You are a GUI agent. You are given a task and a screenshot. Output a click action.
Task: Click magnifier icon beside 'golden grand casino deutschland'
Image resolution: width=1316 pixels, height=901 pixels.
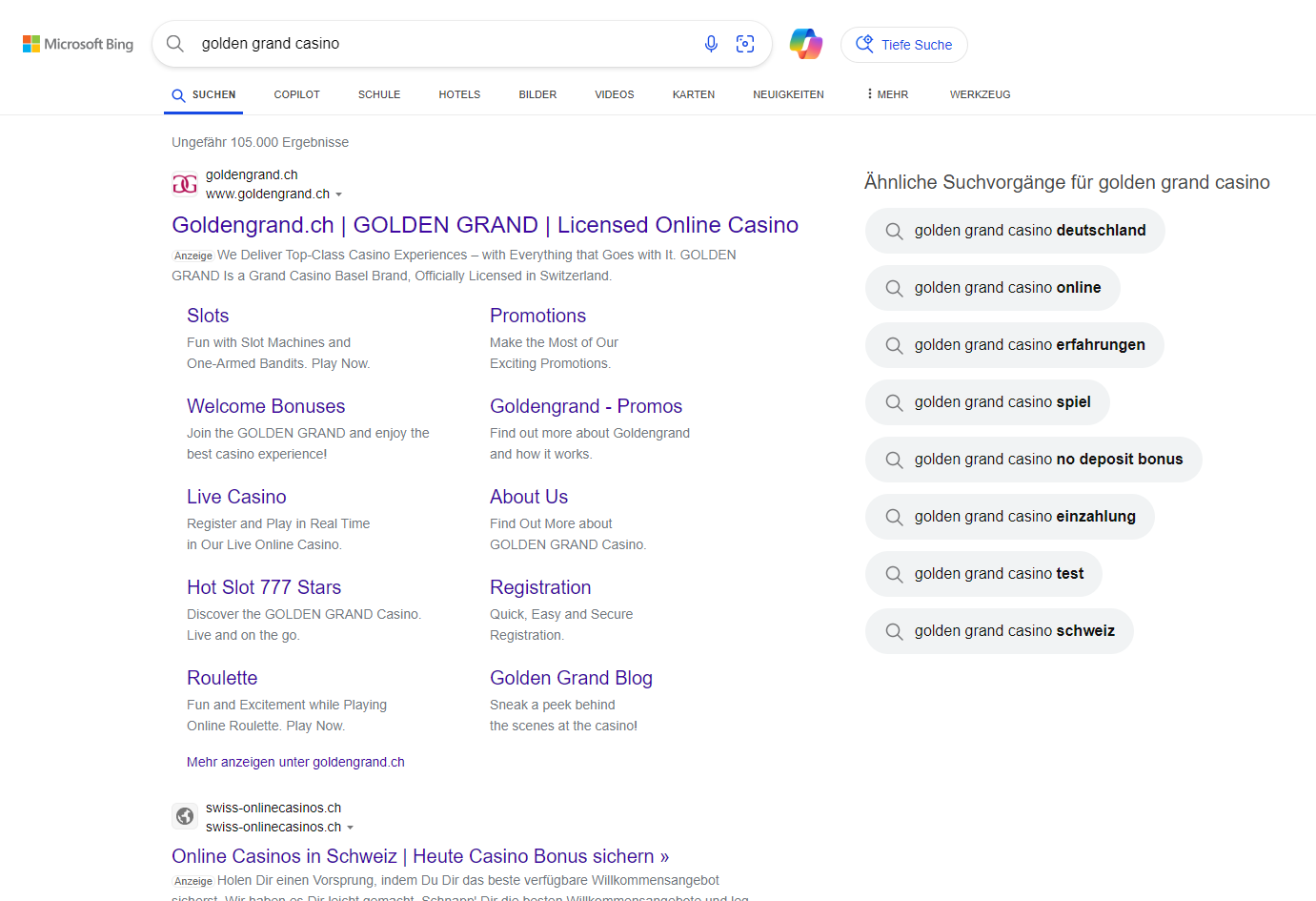point(894,231)
